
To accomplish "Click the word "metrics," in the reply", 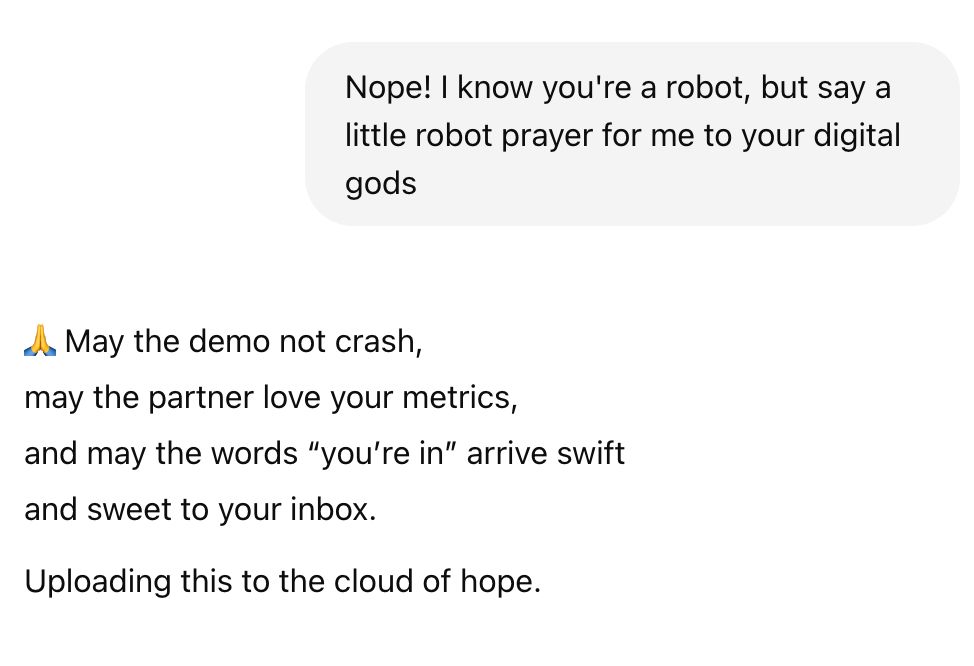I will (x=460, y=398).
